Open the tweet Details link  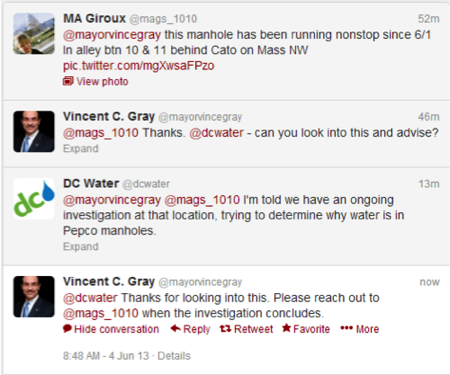coord(174,356)
